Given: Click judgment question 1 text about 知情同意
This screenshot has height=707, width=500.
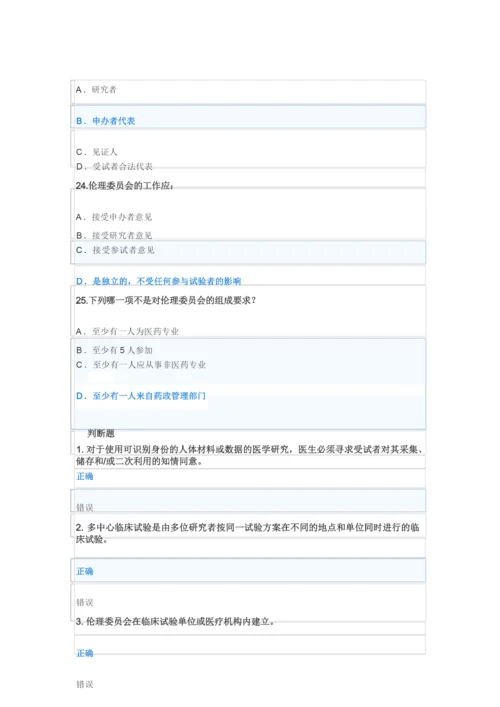Looking at the screenshot, I should click(x=249, y=455).
